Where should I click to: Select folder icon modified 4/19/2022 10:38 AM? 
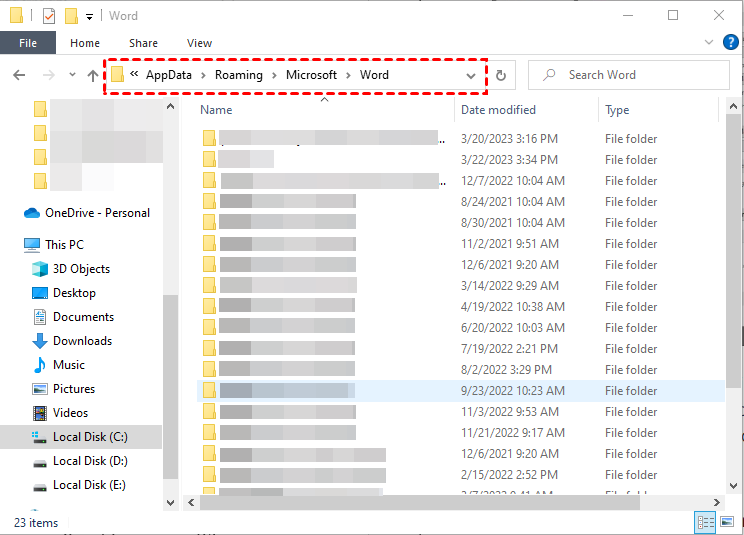[209, 306]
